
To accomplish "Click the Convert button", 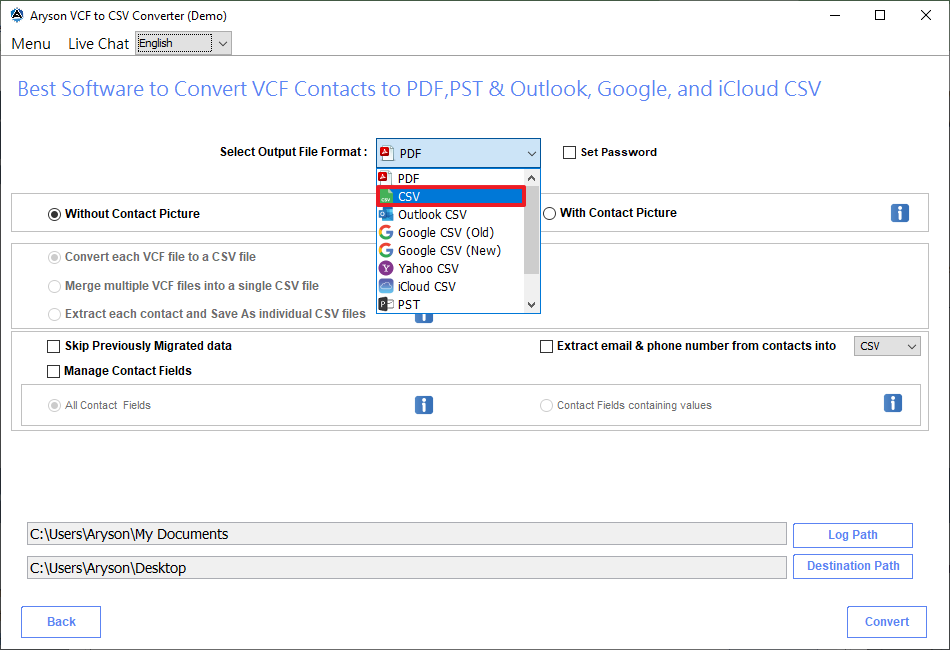I will tap(886, 622).
